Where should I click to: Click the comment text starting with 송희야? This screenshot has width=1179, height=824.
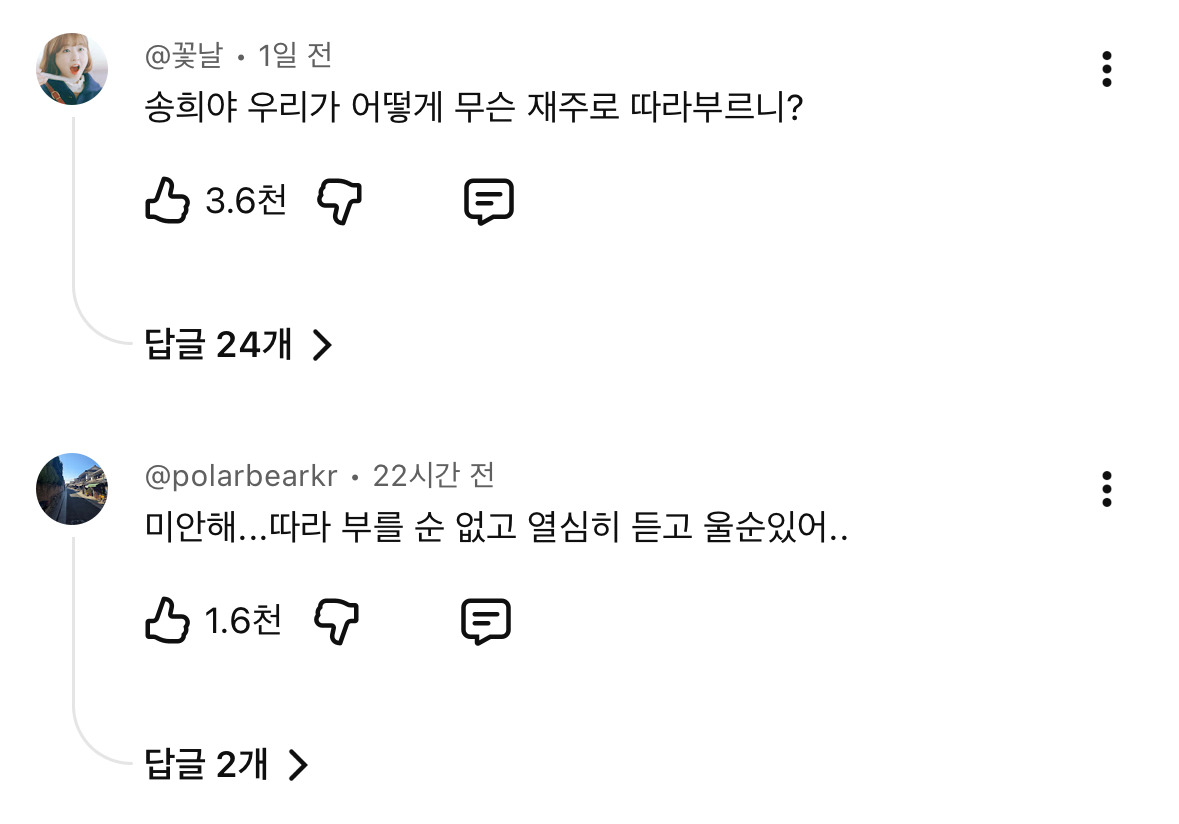(x=475, y=106)
